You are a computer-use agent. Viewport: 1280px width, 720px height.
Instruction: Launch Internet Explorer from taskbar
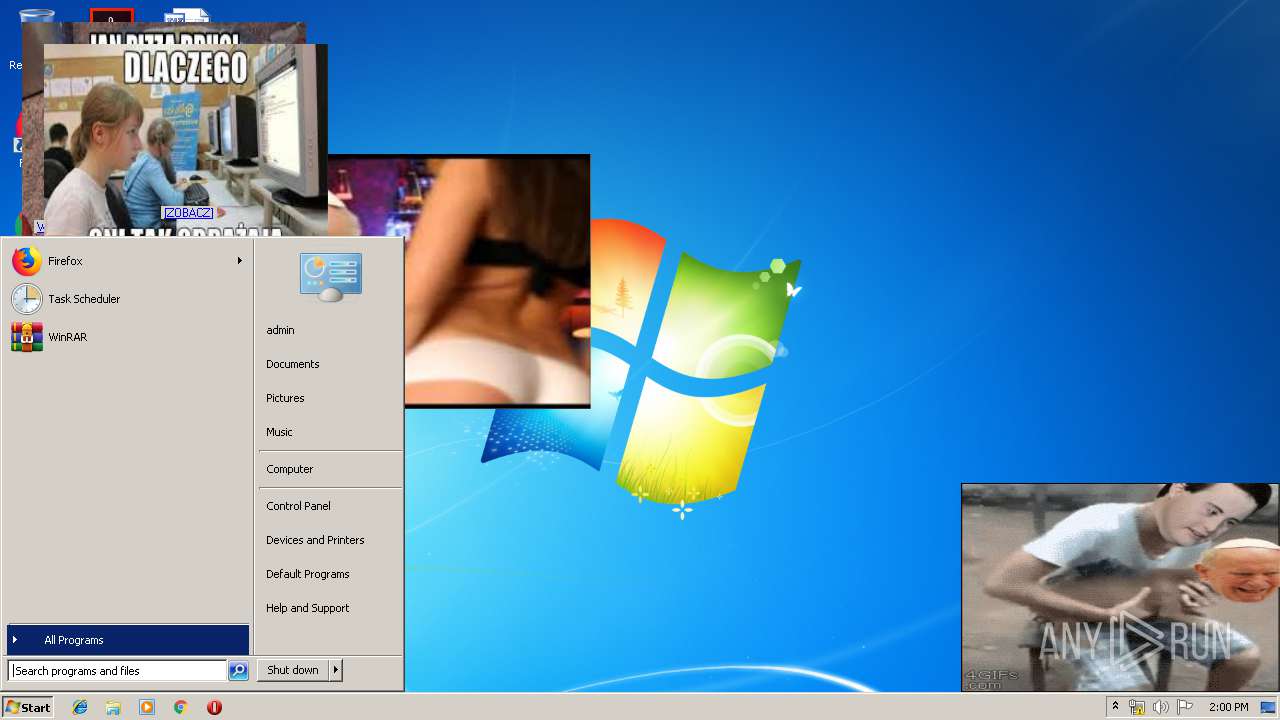click(80, 707)
